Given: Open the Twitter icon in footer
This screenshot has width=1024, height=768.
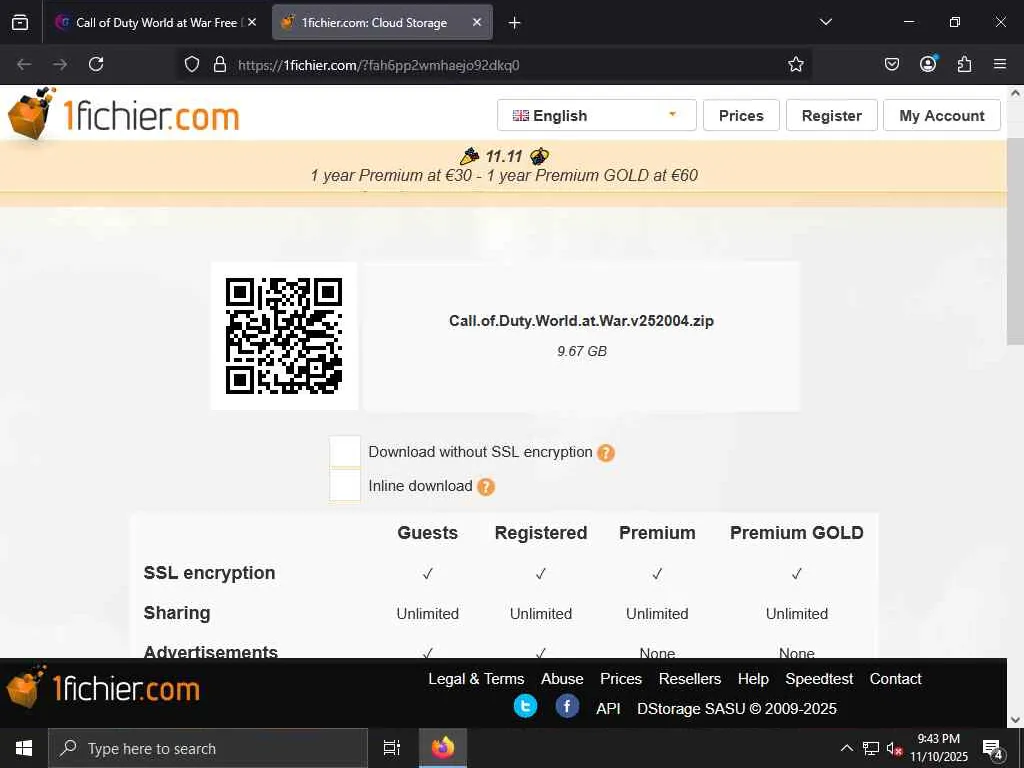Looking at the screenshot, I should point(525,707).
